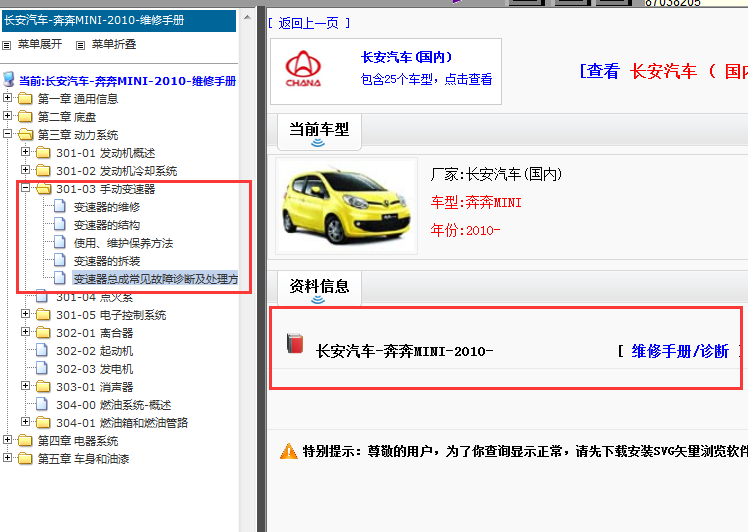Open the 维修手册/诊断 link

[680, 351]
